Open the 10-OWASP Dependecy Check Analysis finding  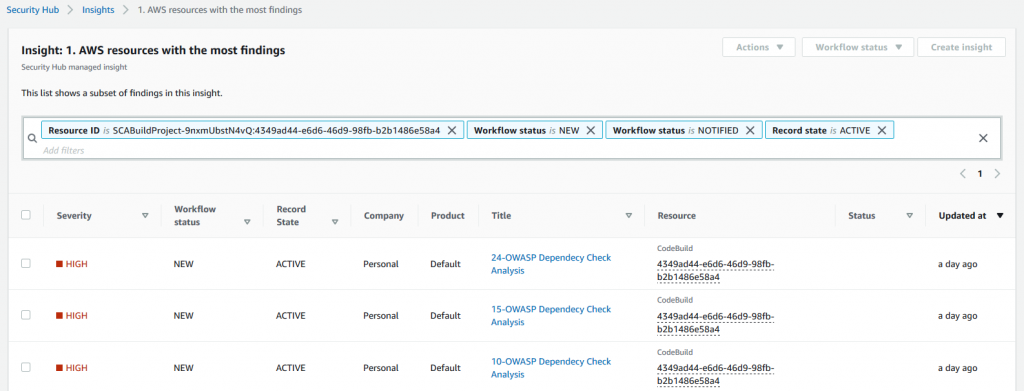(x=551, y=368)
